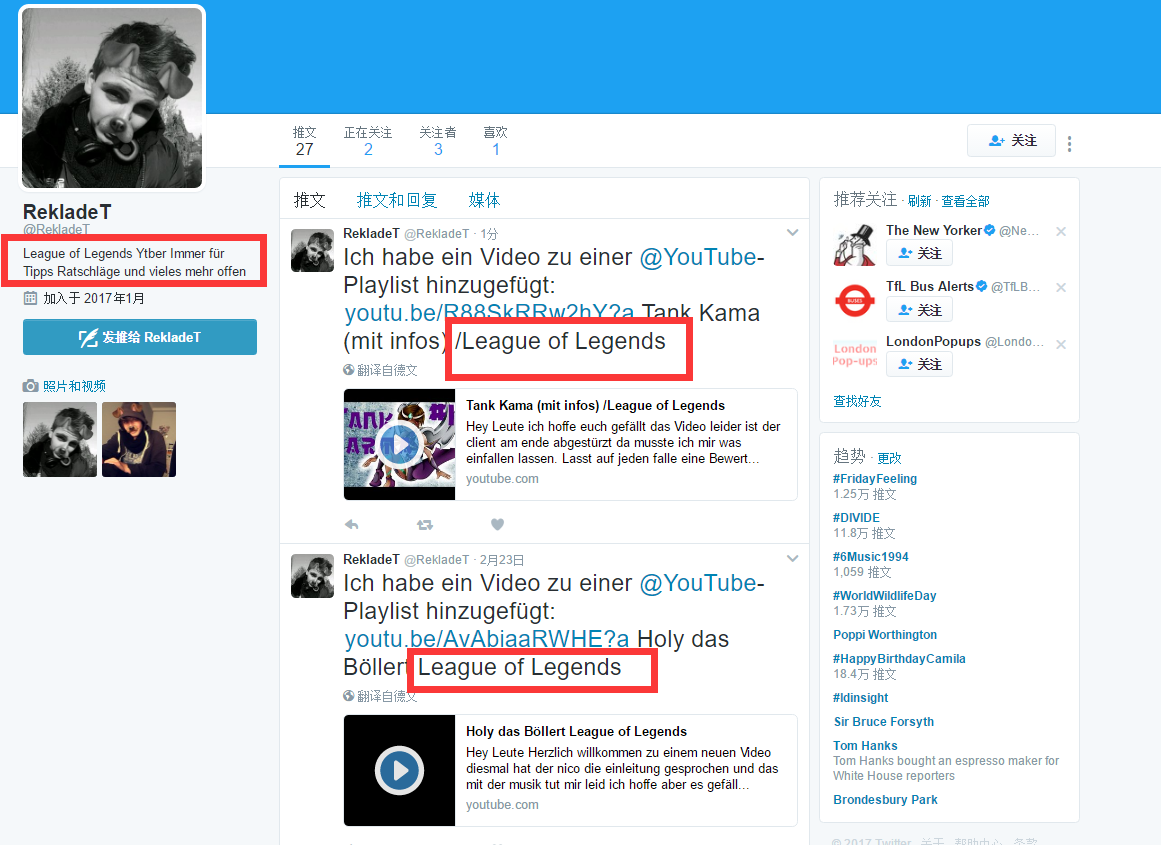Switch to the 媒体 tab
The height and width of the screenshot is (845, 1161).
pyautogui.click(x=484, y=200)
